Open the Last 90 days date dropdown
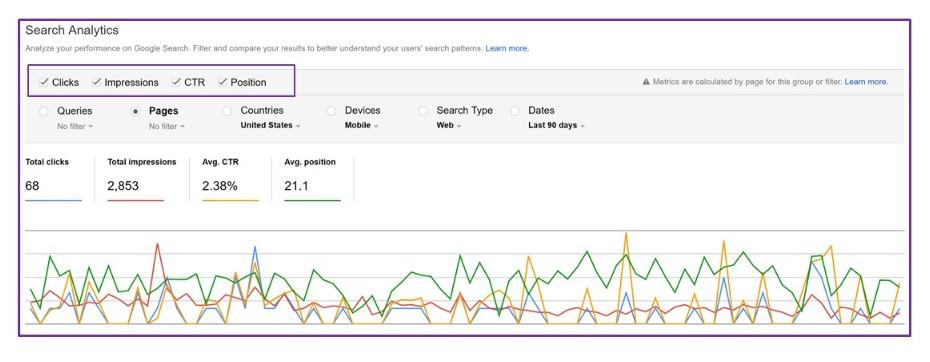This screenshot has height=362, width=930. 556,125
